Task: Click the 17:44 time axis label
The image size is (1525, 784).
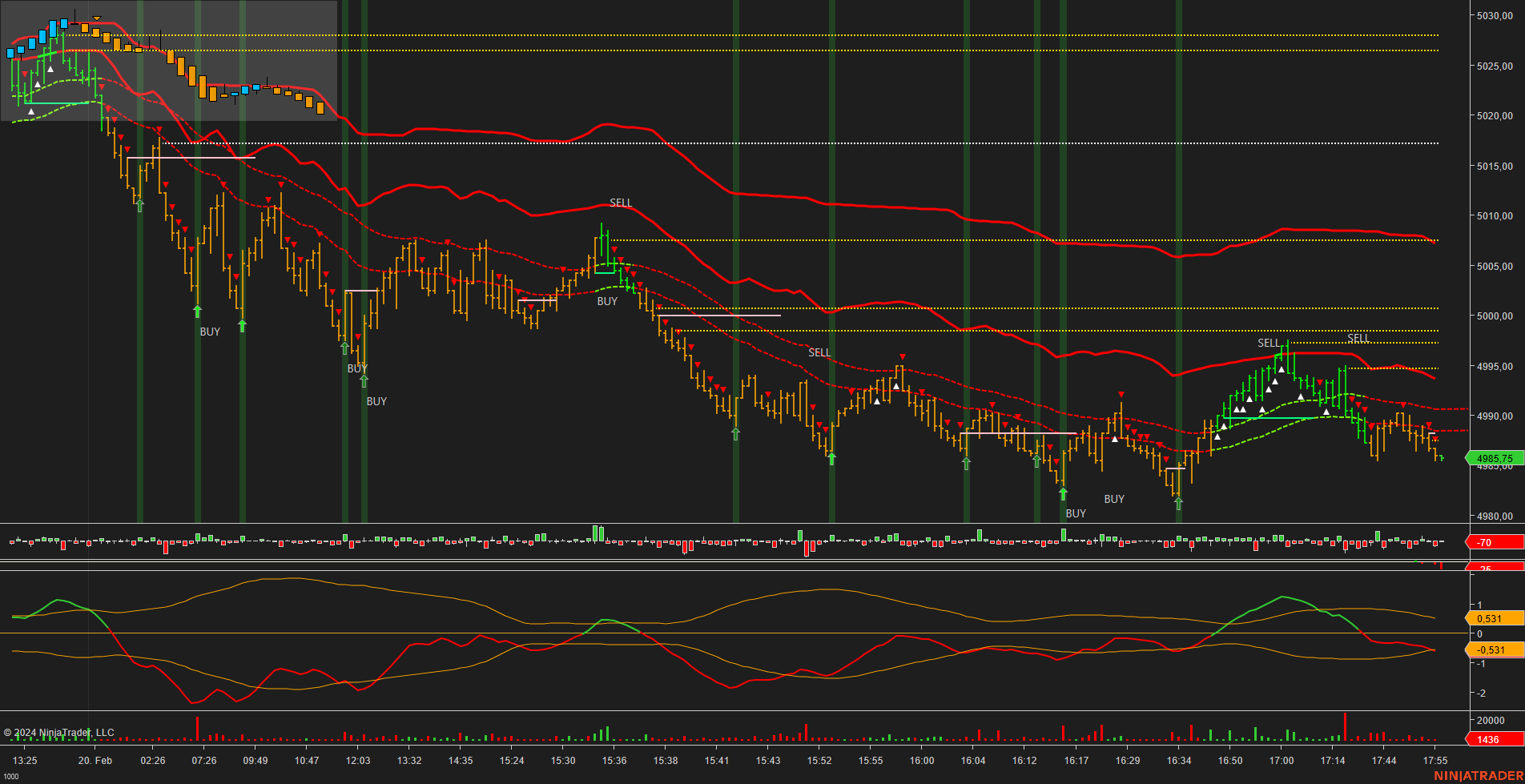Action: [x=1384, y=761]
